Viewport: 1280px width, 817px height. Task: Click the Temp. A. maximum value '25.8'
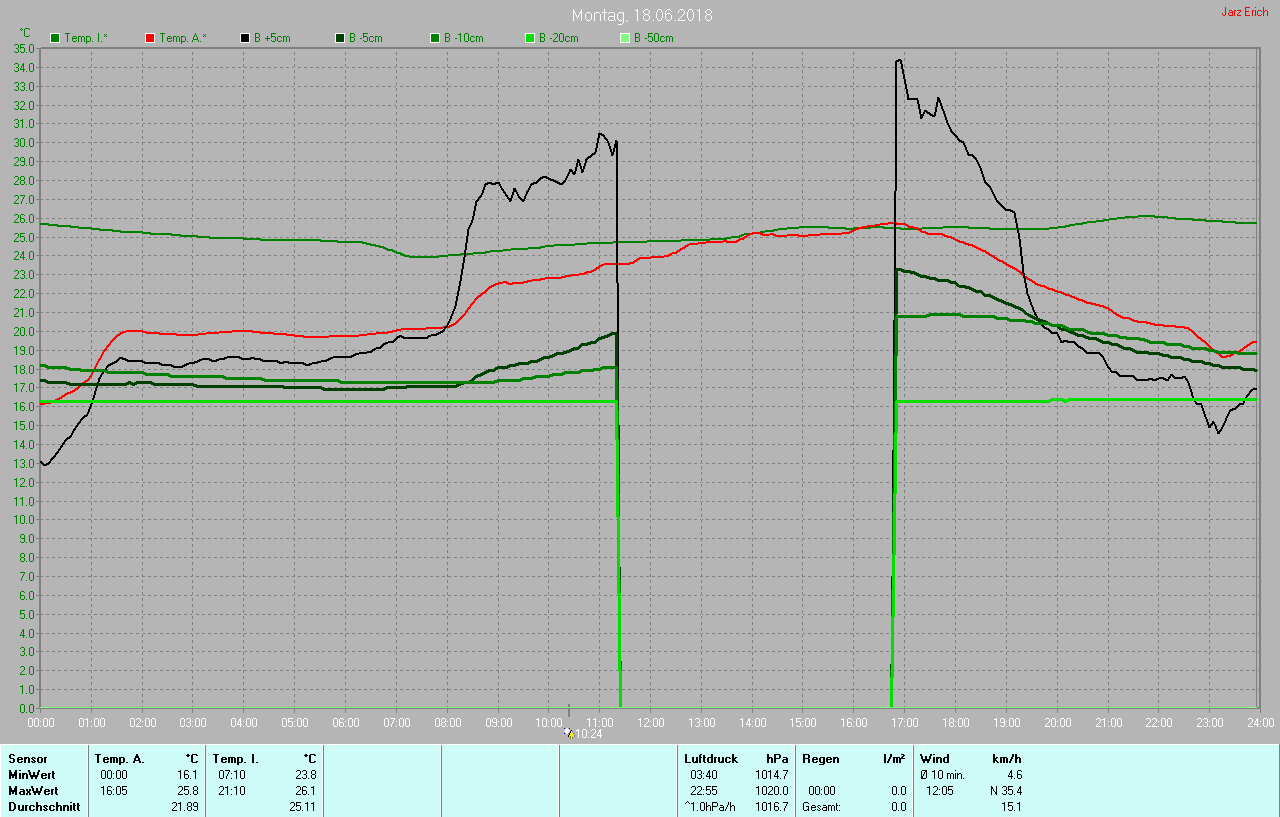[x=188, y=791]
